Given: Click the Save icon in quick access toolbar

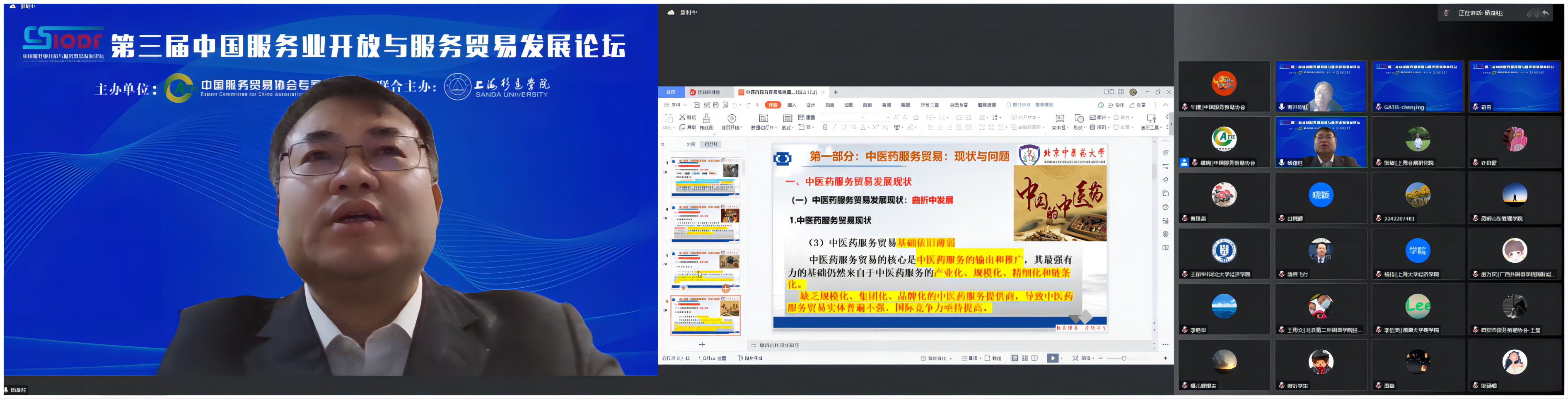Looking at the screenshot, I should [697, 105].
